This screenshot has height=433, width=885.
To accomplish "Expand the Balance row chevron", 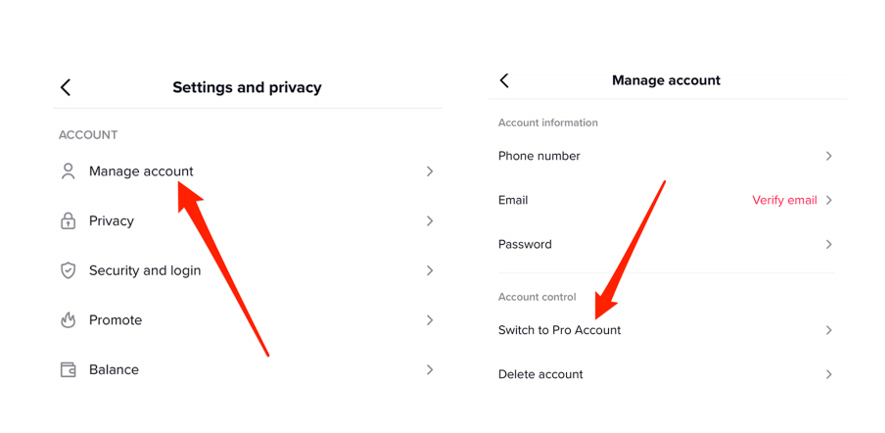I will pyautogui.click(x=430, y=370).
